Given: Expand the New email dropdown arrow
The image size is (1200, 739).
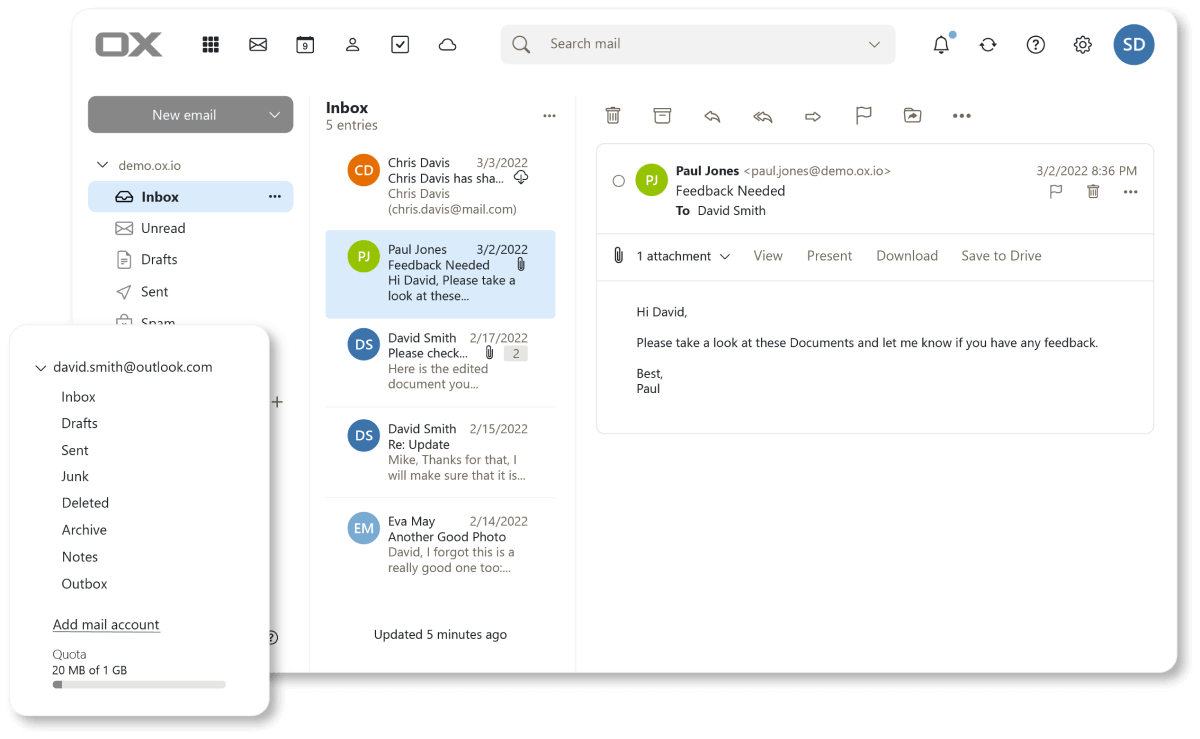Looking at the screenshot, I should (275, 115).
